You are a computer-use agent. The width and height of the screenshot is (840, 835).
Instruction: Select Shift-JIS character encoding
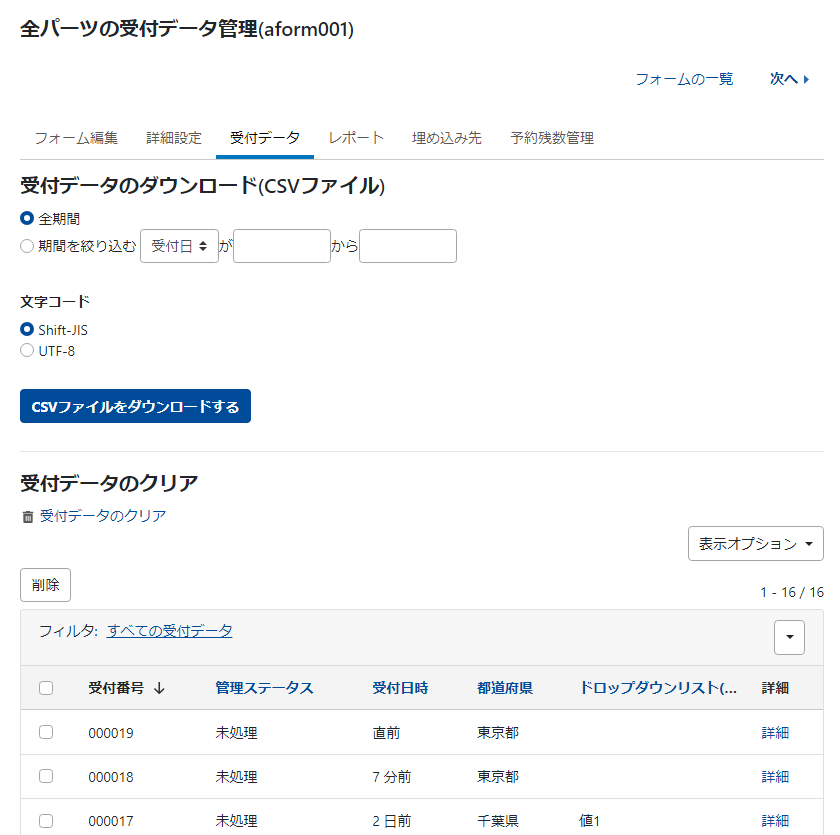pyautogui.click(x=27, y=329)
